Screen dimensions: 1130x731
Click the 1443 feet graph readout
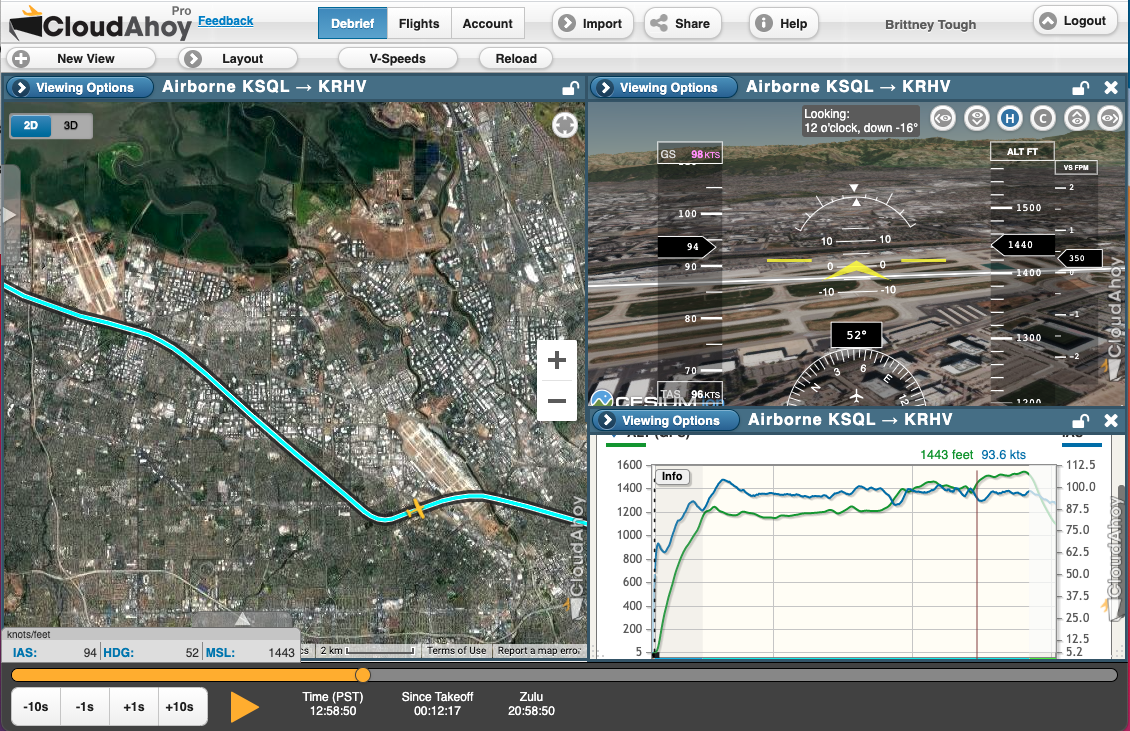pos(946,455)
